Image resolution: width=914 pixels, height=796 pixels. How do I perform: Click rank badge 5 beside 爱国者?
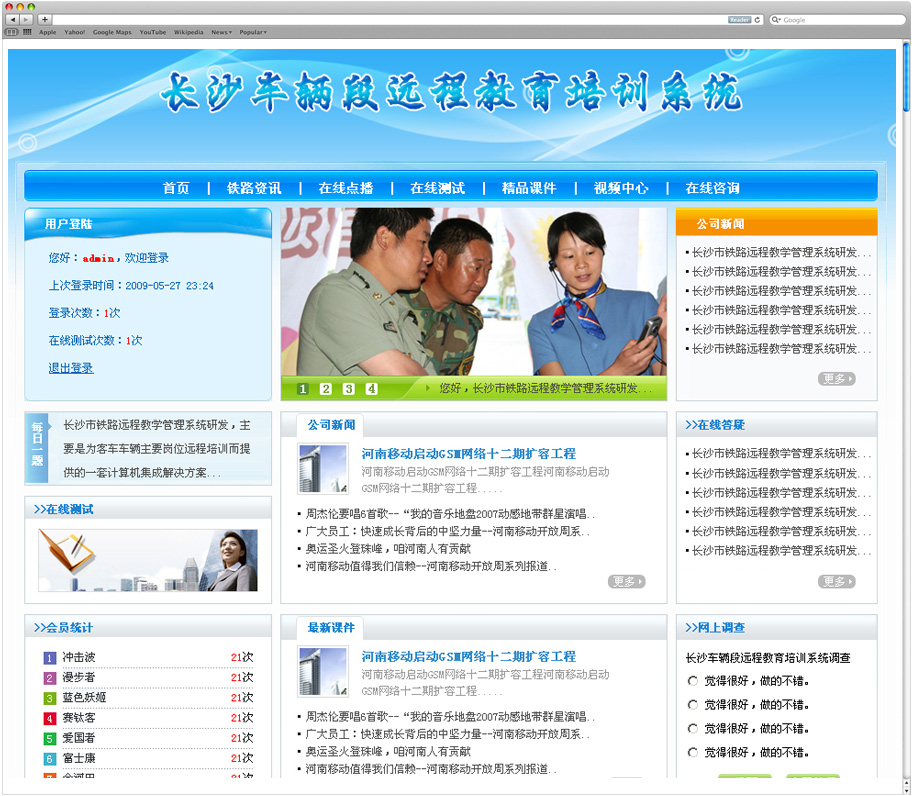(50, 739)
